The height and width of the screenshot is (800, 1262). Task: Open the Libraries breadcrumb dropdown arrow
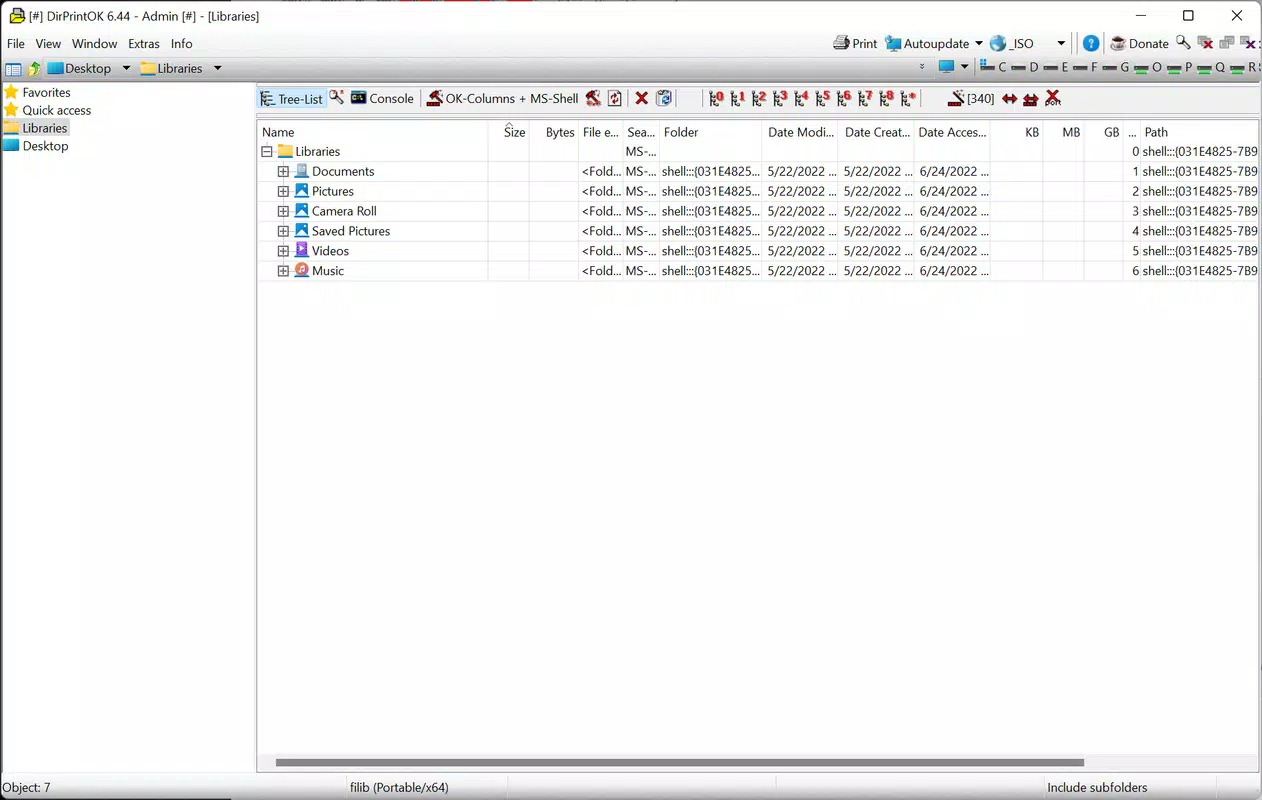pyautogui.click(x=217, y=69)
